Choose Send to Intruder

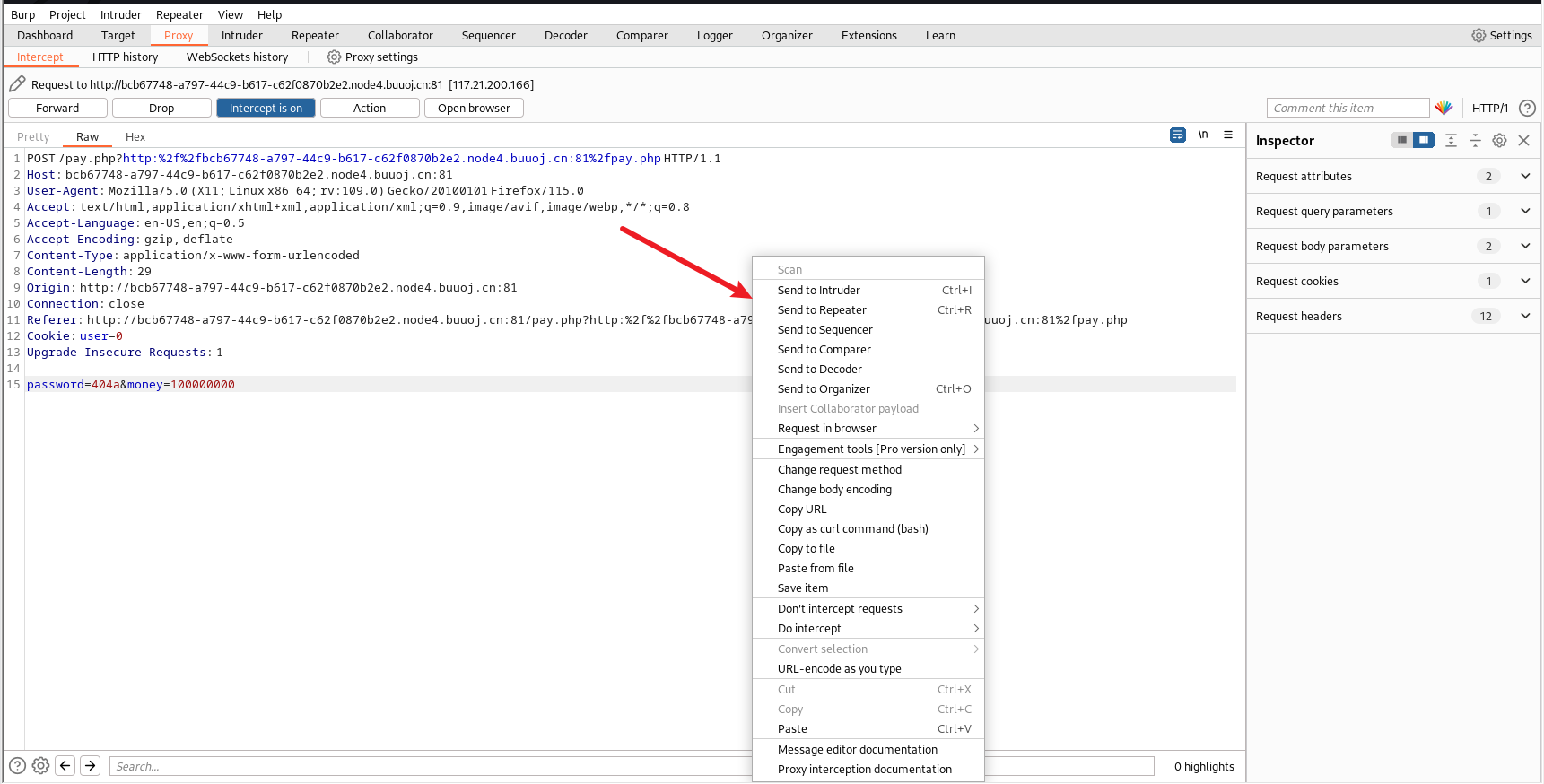pyautogui.click(x=868, y=290)
